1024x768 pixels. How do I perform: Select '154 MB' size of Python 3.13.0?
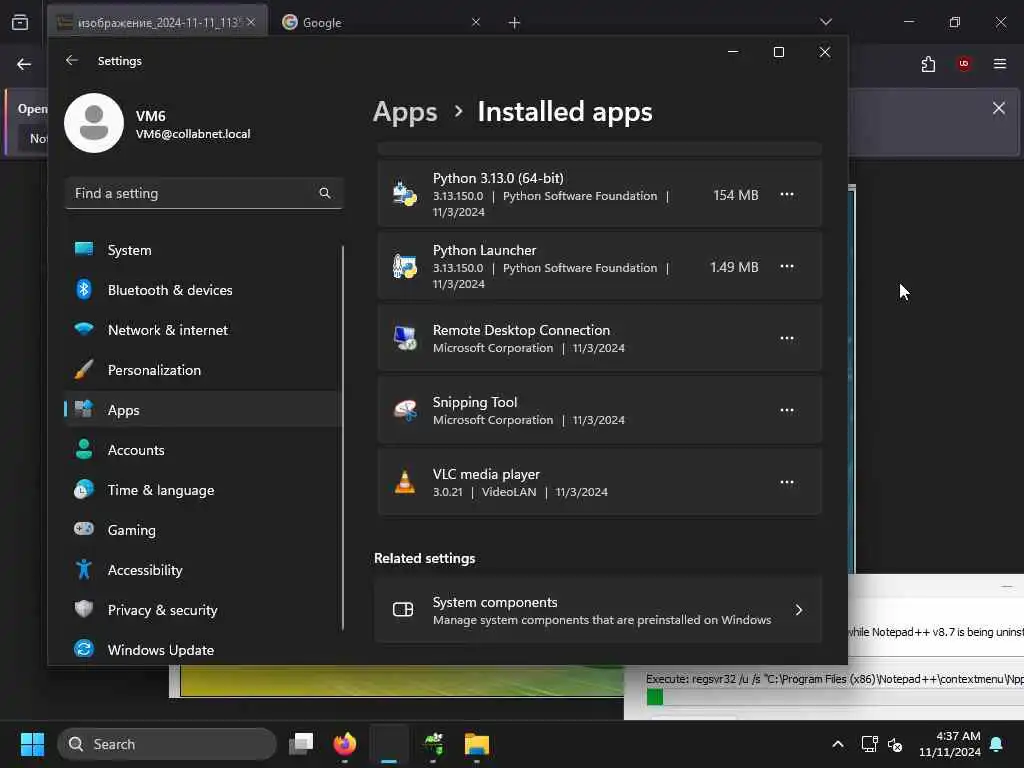[x=735, y=195]
